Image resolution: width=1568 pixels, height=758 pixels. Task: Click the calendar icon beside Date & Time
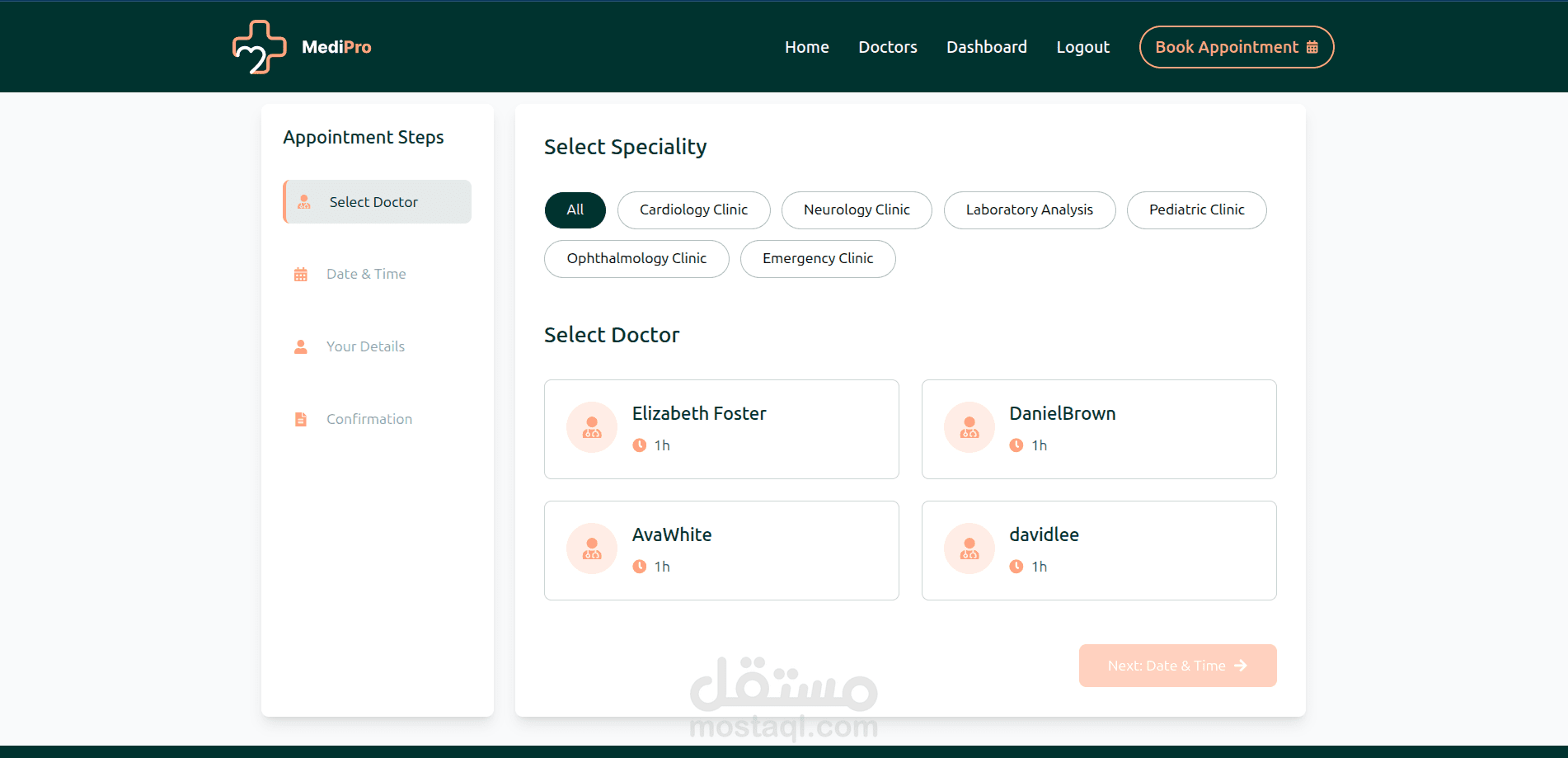tap(301, 274)
